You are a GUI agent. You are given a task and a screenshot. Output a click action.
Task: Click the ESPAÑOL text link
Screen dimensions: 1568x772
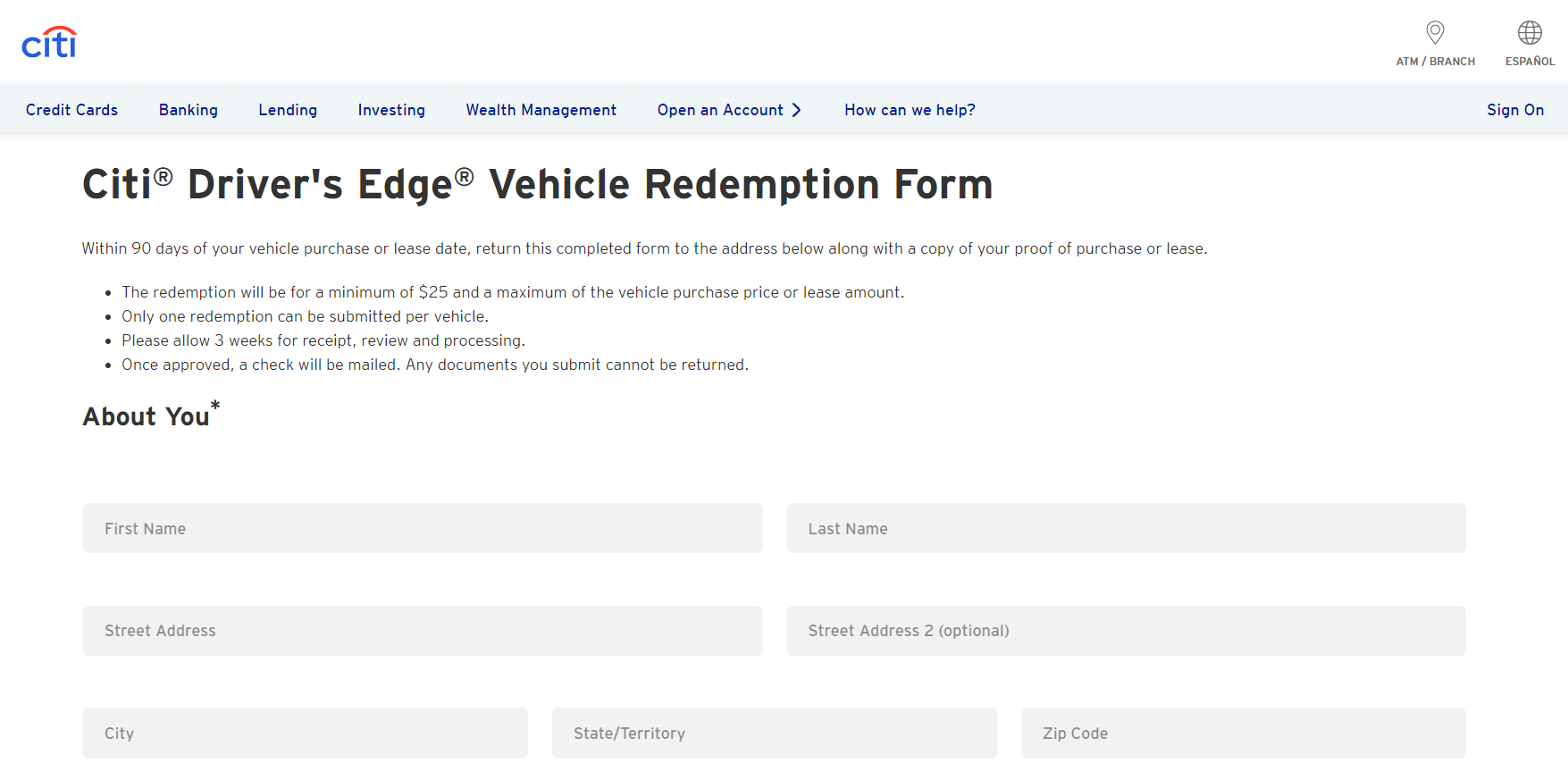pos(1530,62)
